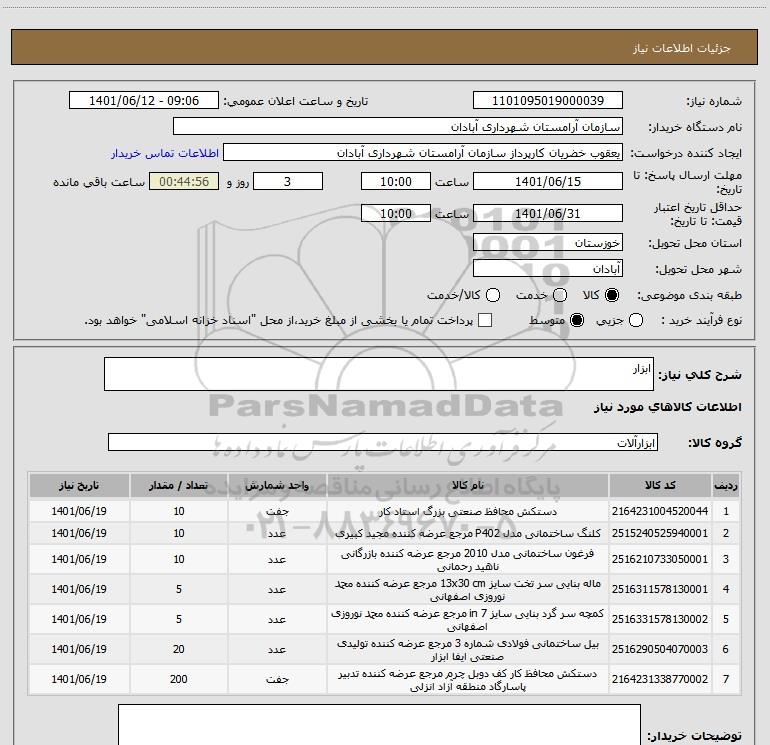Select the کالا radio button

point(612,295)
